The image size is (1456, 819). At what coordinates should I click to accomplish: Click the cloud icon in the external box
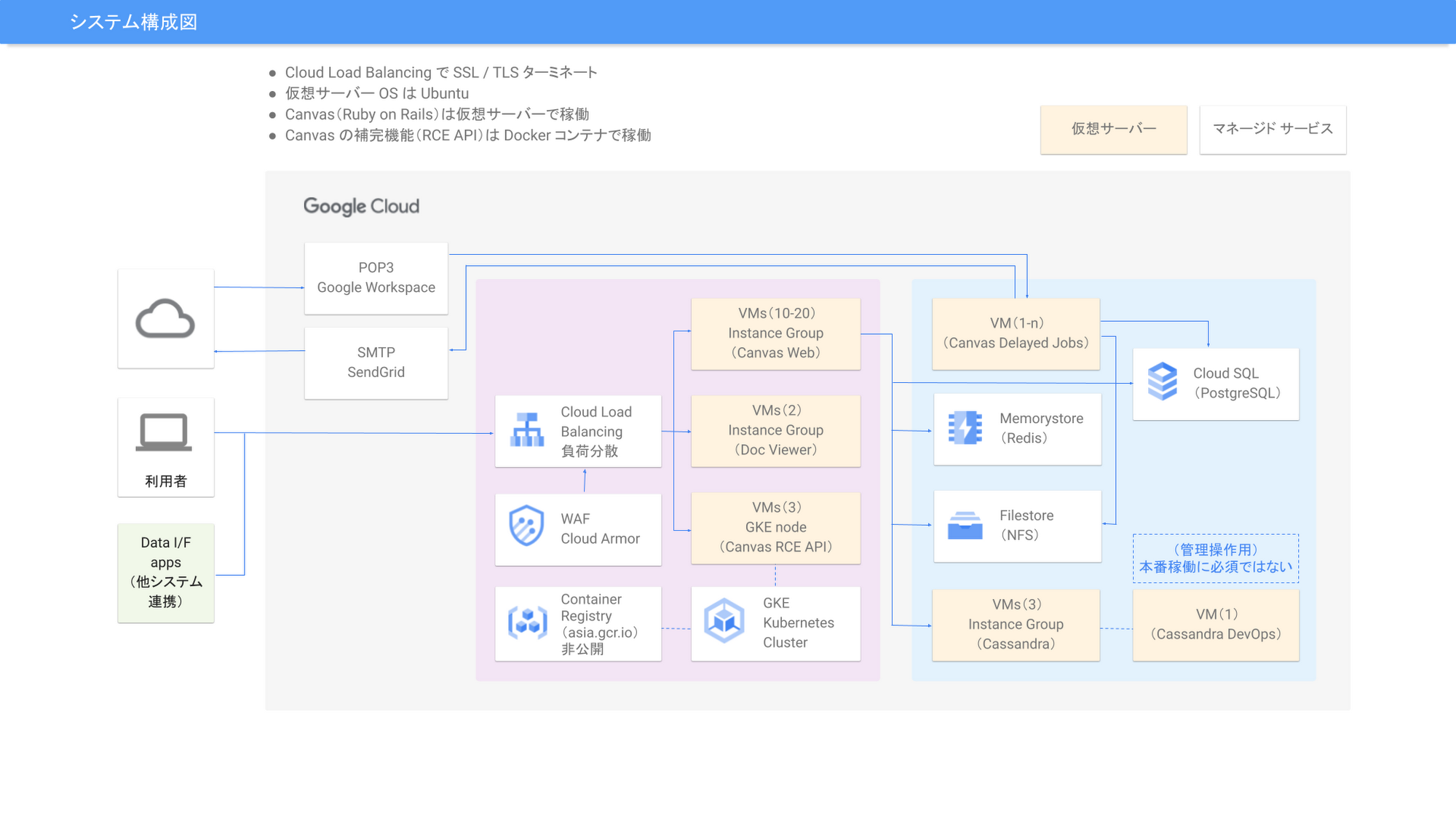point(165,319)
